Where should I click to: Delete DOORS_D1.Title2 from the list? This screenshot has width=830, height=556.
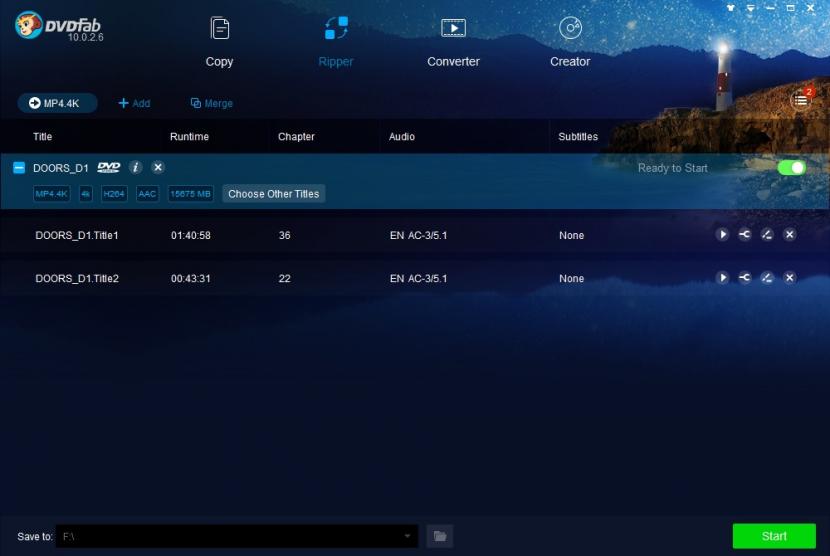(x=789, y=278)
